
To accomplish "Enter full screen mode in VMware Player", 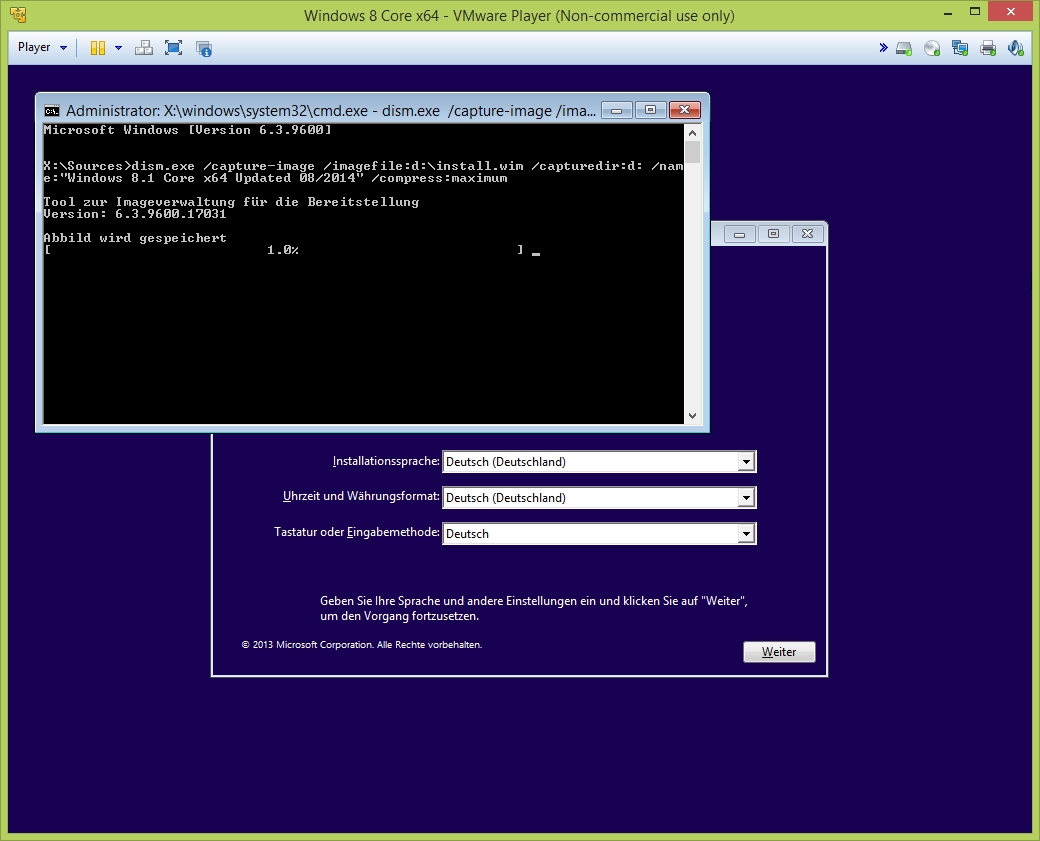I will pos(173,48).
